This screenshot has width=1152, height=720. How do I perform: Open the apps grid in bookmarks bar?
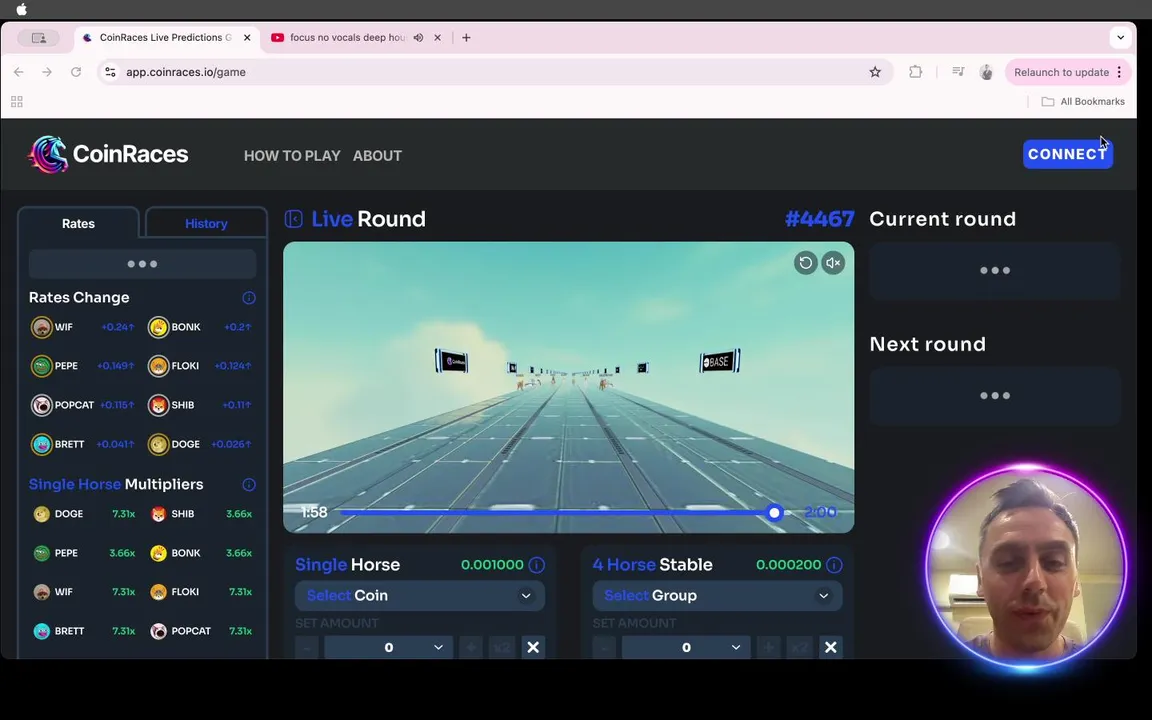tap(17, 101)
